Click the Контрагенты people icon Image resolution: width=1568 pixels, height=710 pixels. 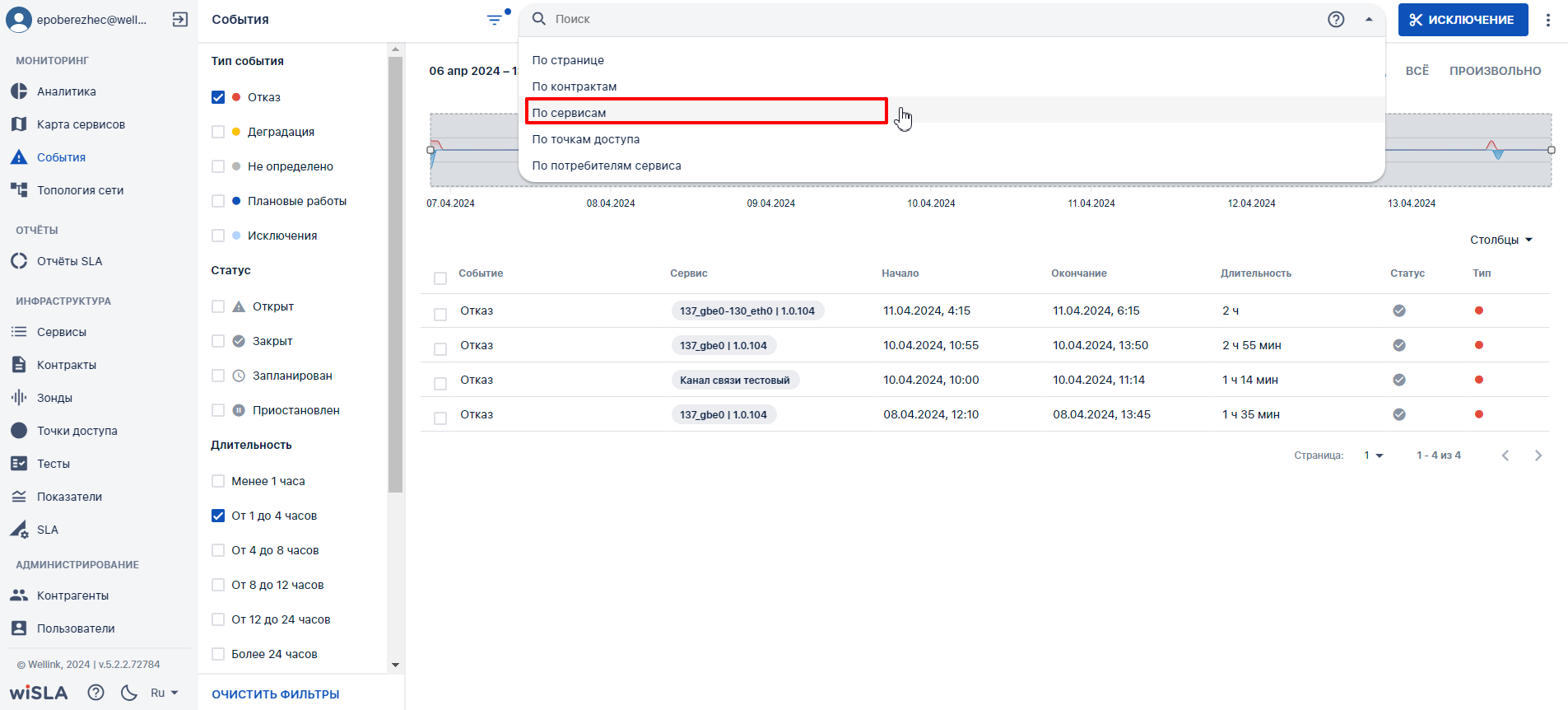tap(19, 596)
